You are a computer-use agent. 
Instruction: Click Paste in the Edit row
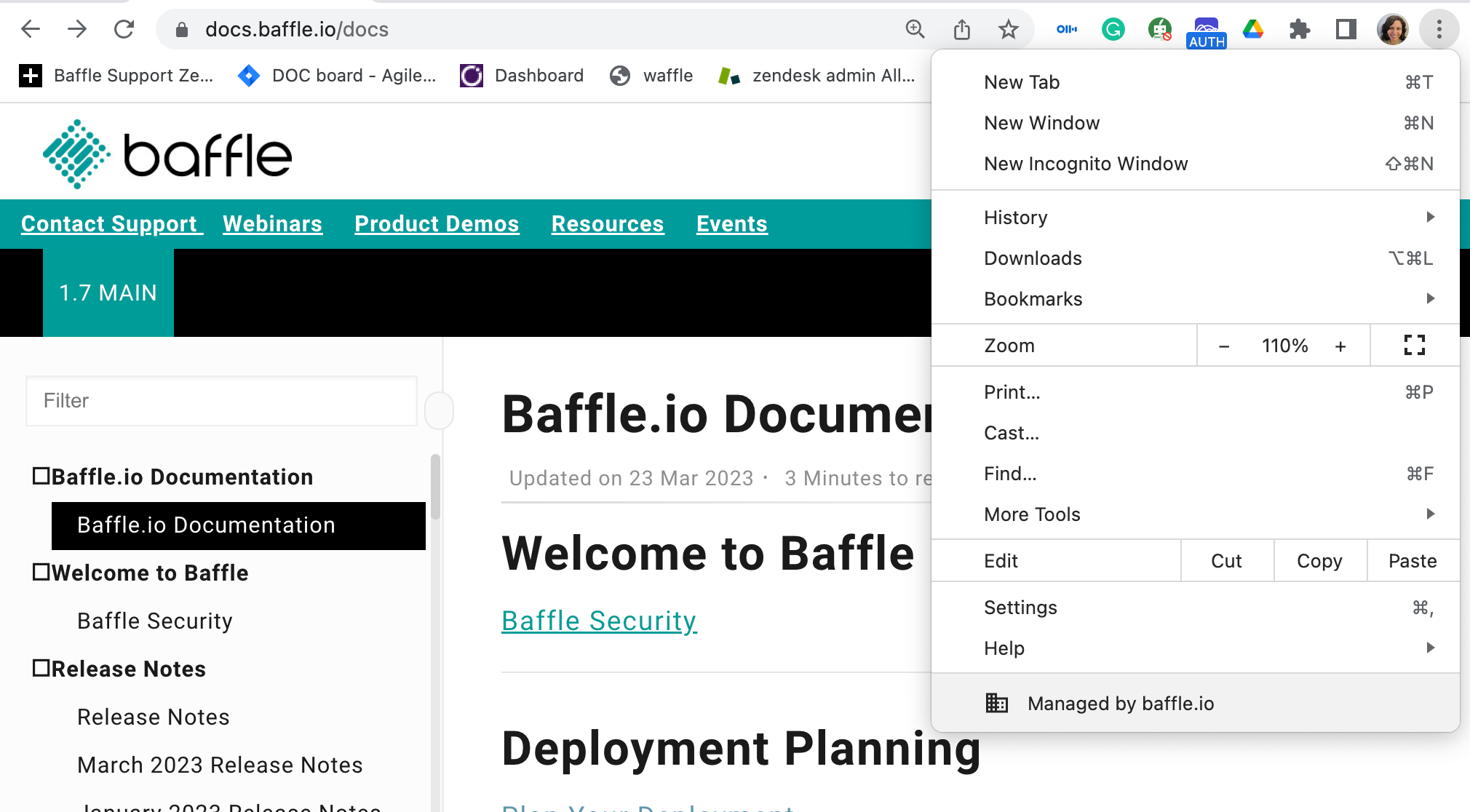point(1413,561)
